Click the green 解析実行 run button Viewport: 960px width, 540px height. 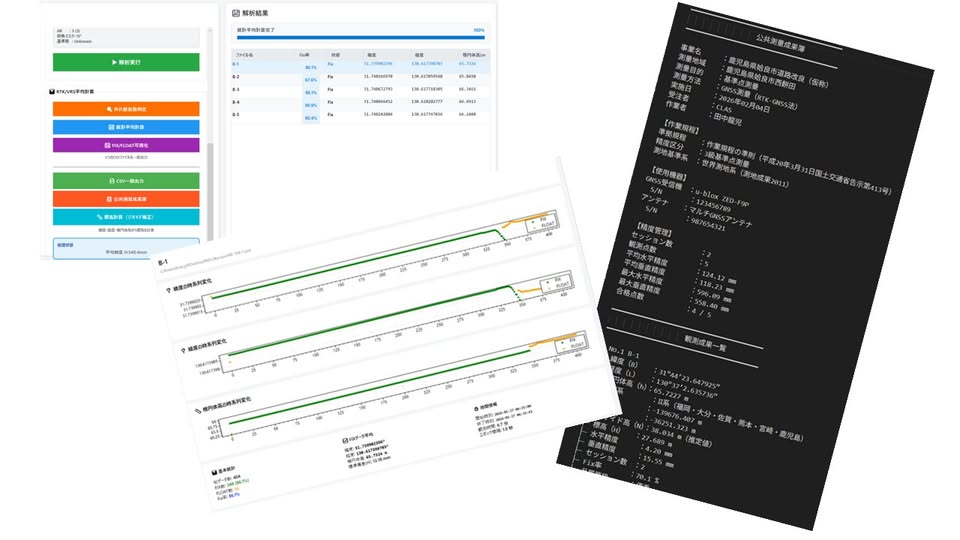[x=126, y=62]
